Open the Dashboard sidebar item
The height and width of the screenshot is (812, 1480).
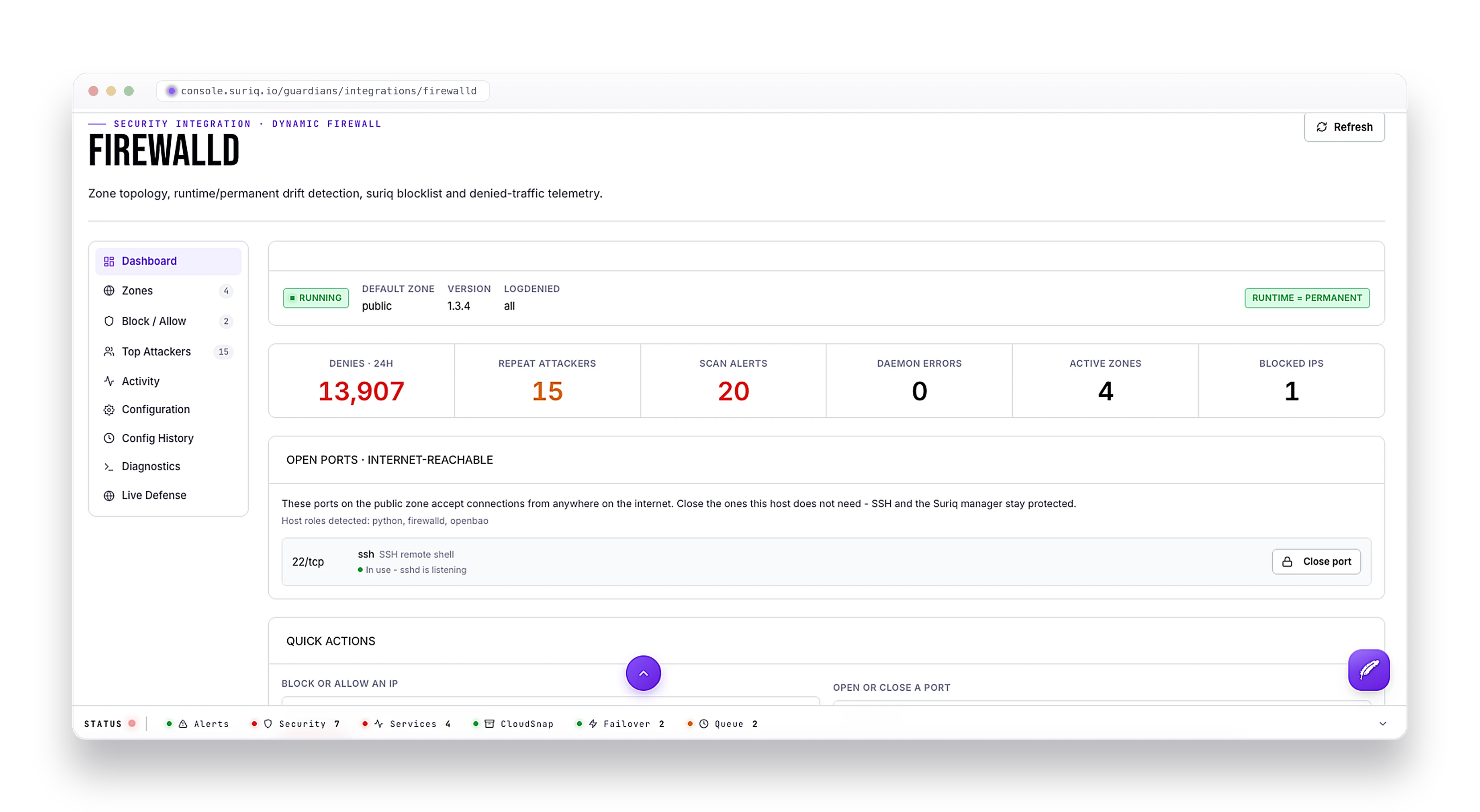pyautogui.click(x=168, y=261)
